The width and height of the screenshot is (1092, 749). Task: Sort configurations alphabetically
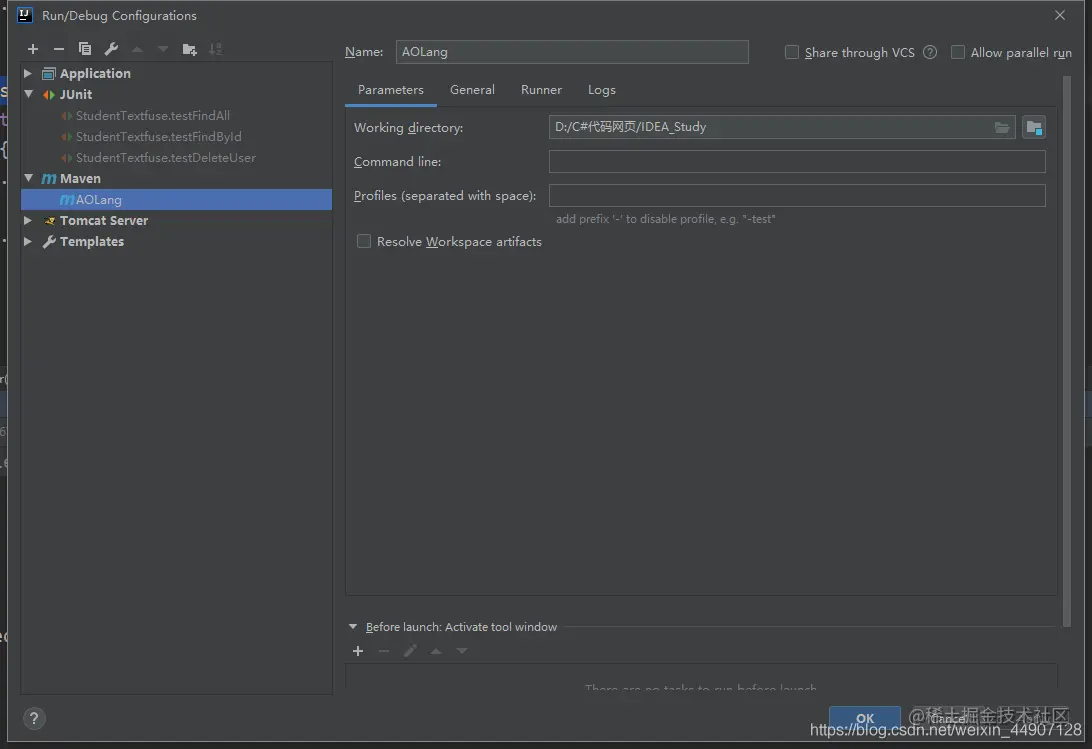click(215, 49)
